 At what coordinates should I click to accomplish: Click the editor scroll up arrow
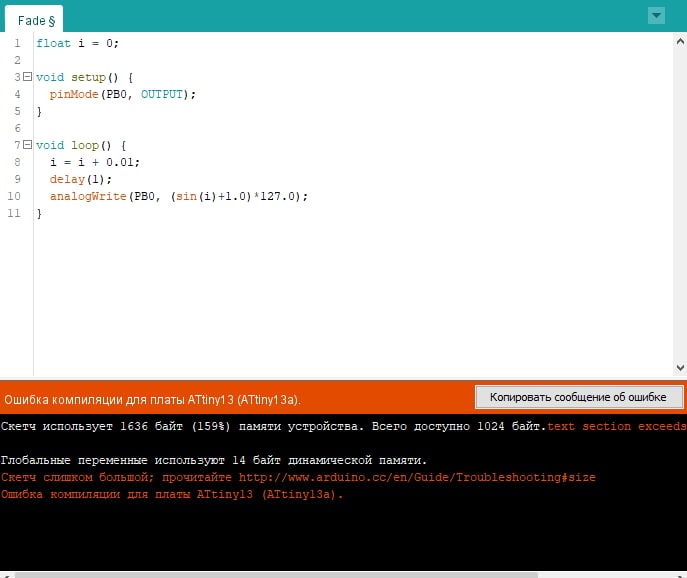pyautogui.click(x=680, y=42)
